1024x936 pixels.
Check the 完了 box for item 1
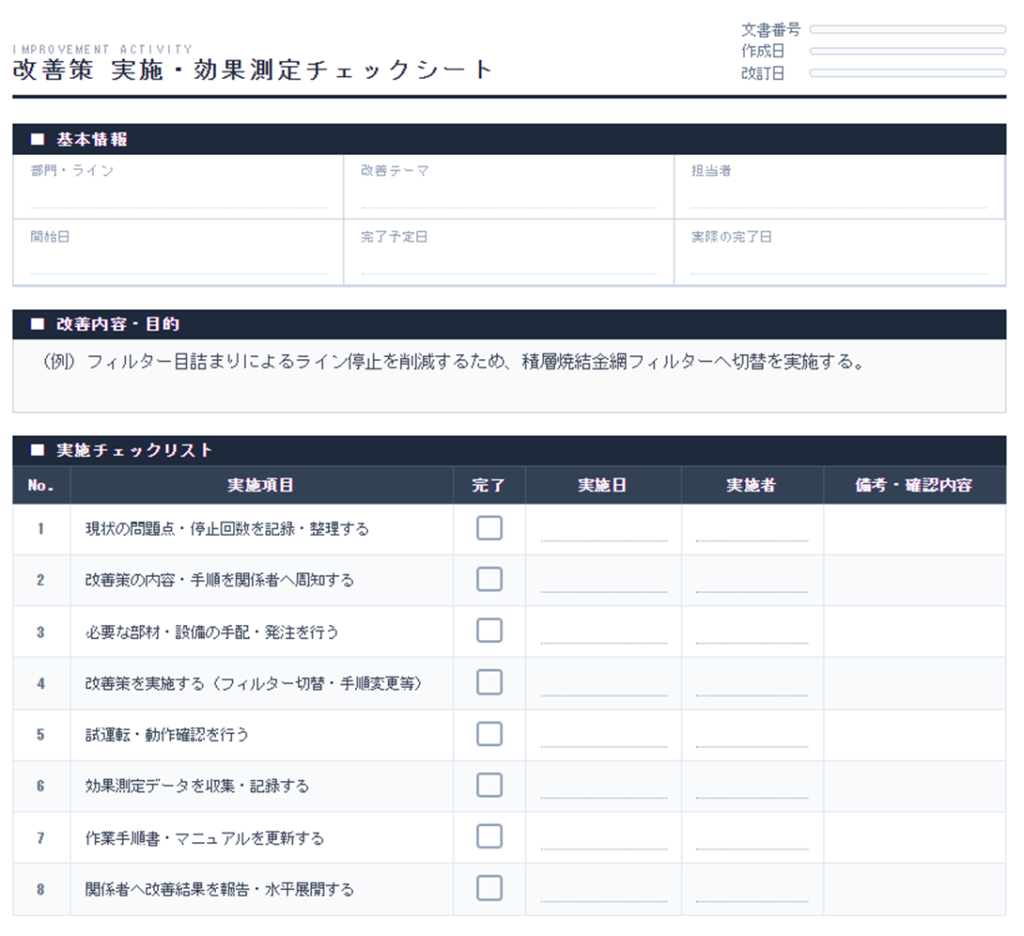tap(489, 528)
